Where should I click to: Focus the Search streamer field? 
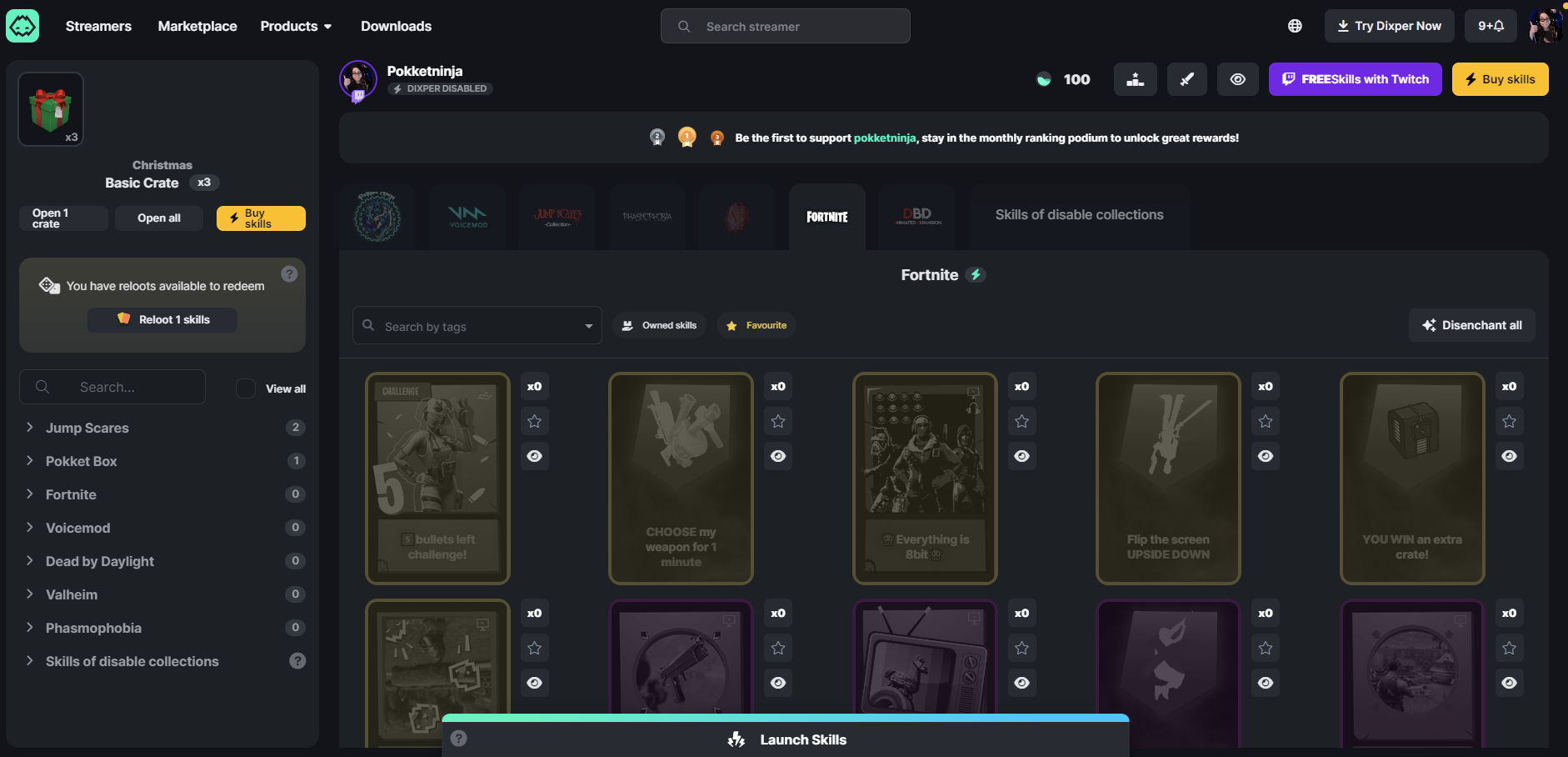(x=786, y=26)
